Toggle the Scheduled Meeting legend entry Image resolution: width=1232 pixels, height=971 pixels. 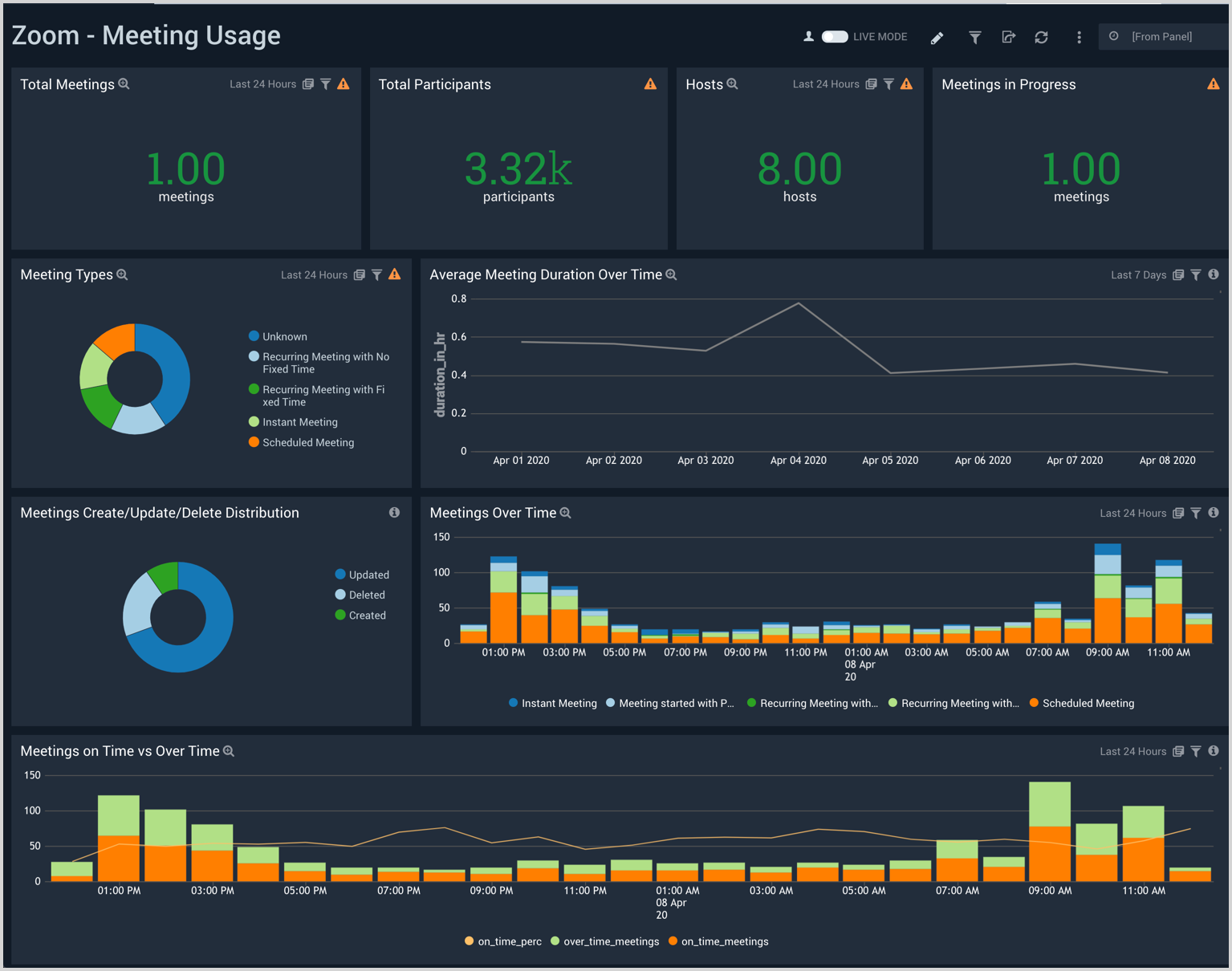pyautogui.click(x=1088, y=703)
